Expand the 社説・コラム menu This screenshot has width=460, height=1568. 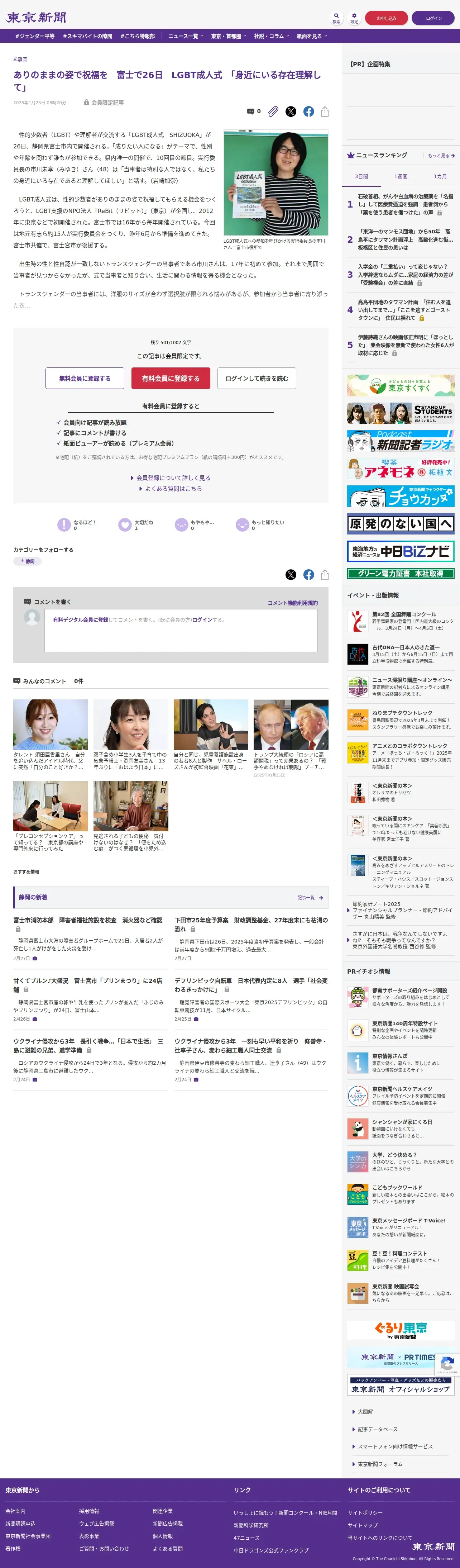pyautogui.click(x=271, y=36)
